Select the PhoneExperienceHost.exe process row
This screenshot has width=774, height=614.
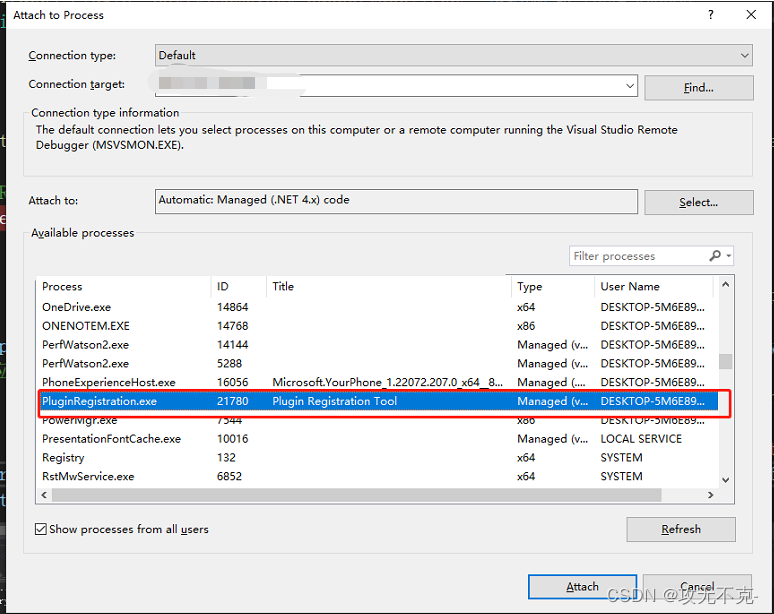coord(378,382)
